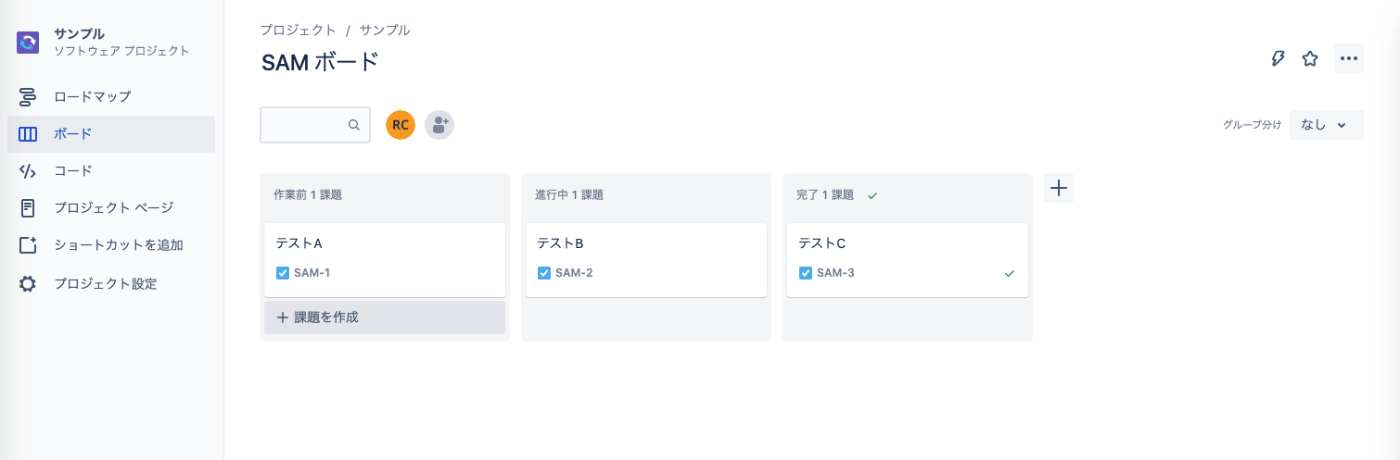Open the コード sidebar item
The height and width of the screenshot is (460, 1400).
click(73, 171)
